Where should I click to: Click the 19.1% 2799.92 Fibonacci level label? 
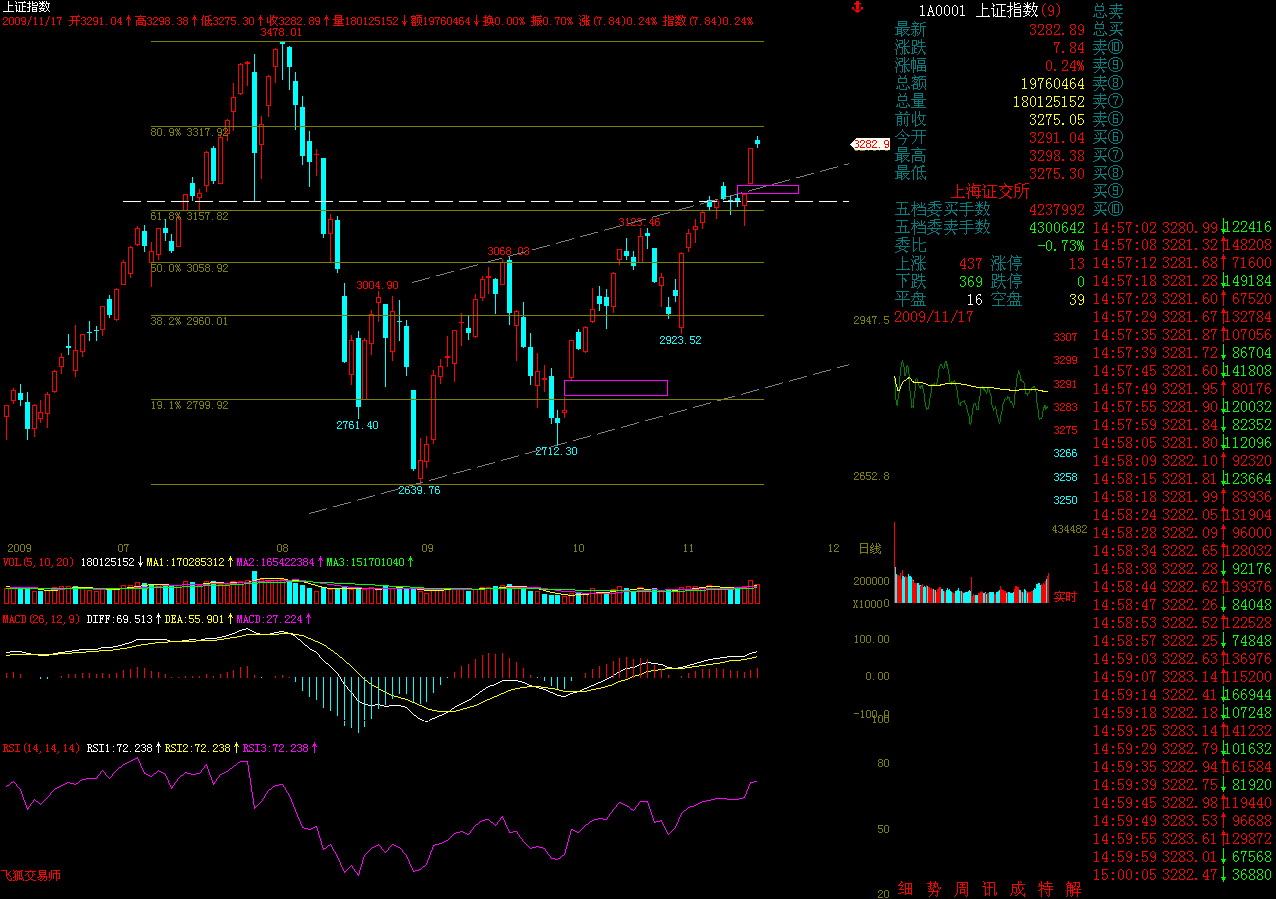pyautogui.click(x=190, y=406)
